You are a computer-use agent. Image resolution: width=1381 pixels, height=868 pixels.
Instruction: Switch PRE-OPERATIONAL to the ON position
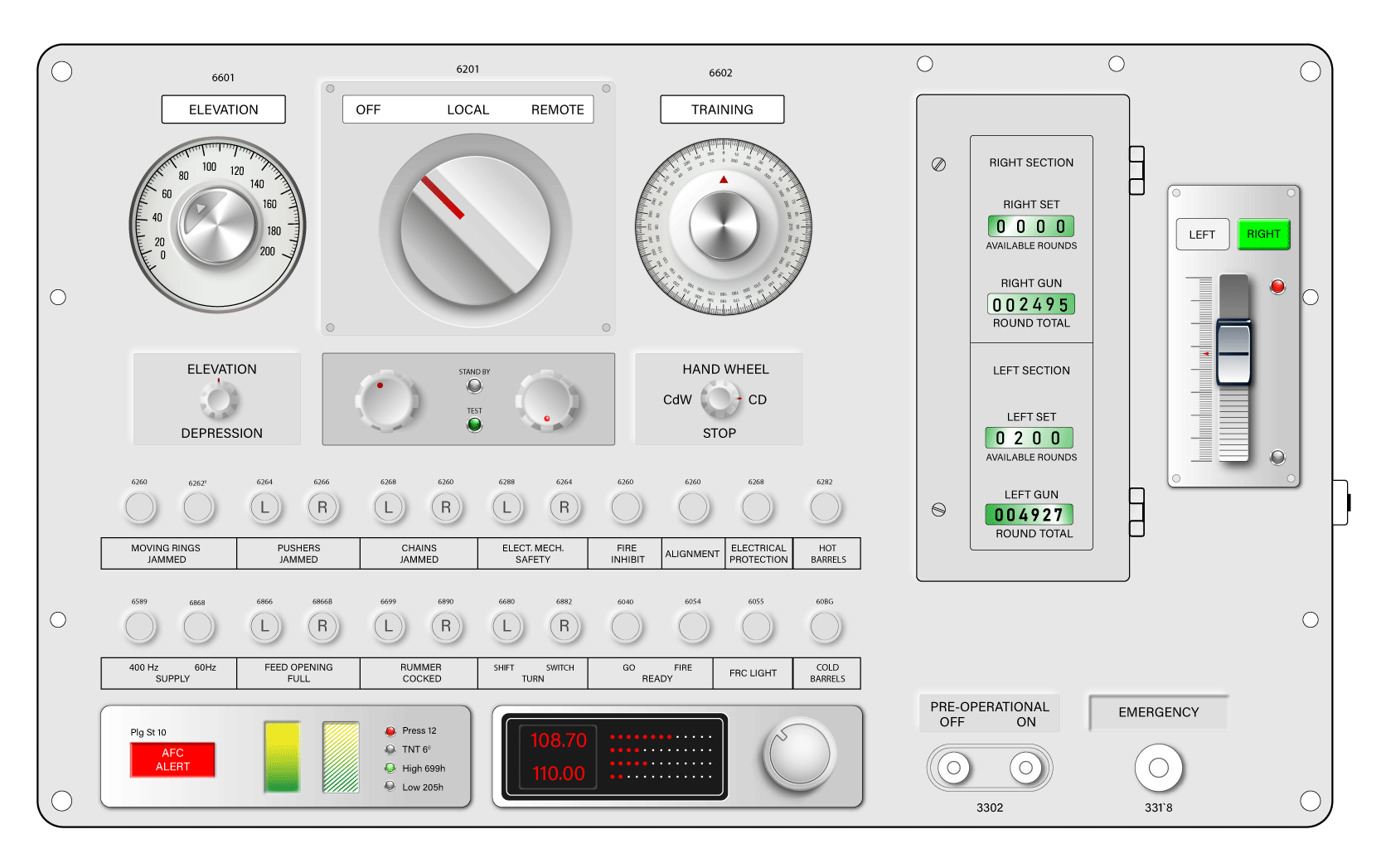pos(1025,768)
